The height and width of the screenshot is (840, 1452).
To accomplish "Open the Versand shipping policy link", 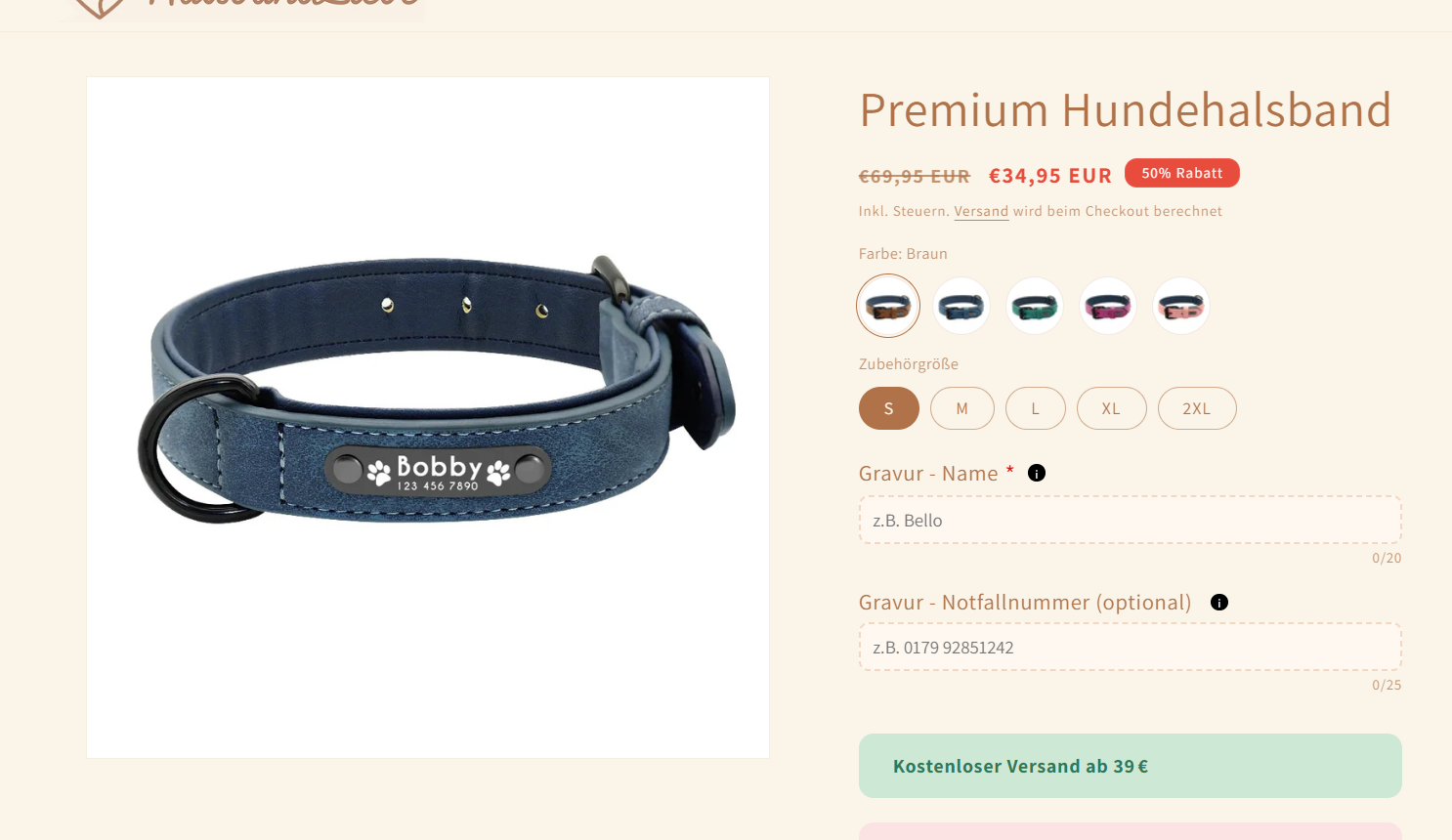I will point(981,211).
